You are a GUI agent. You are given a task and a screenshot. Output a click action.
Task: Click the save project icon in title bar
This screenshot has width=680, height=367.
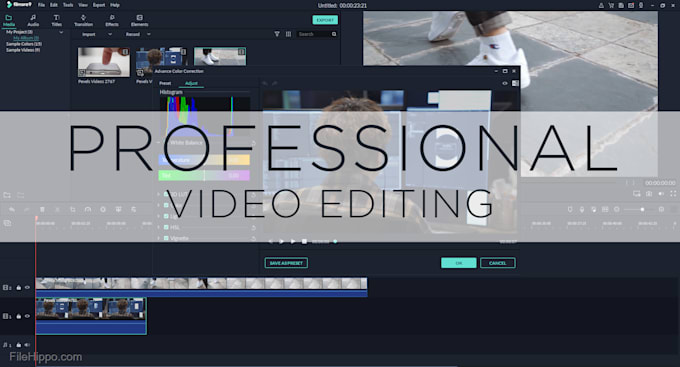pos(621,6)
